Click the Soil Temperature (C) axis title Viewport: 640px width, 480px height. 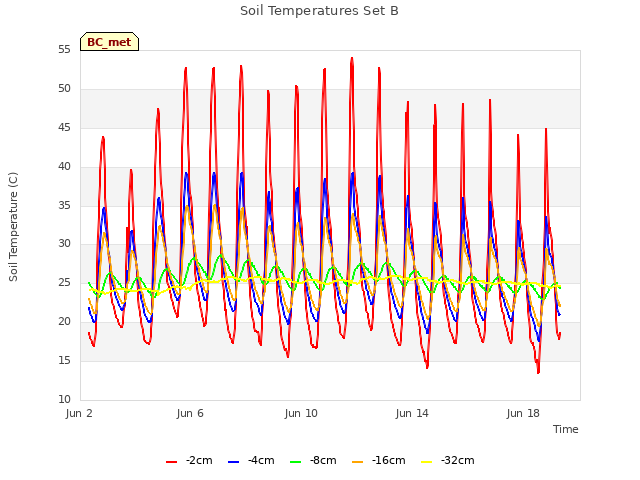click(13, 227)
